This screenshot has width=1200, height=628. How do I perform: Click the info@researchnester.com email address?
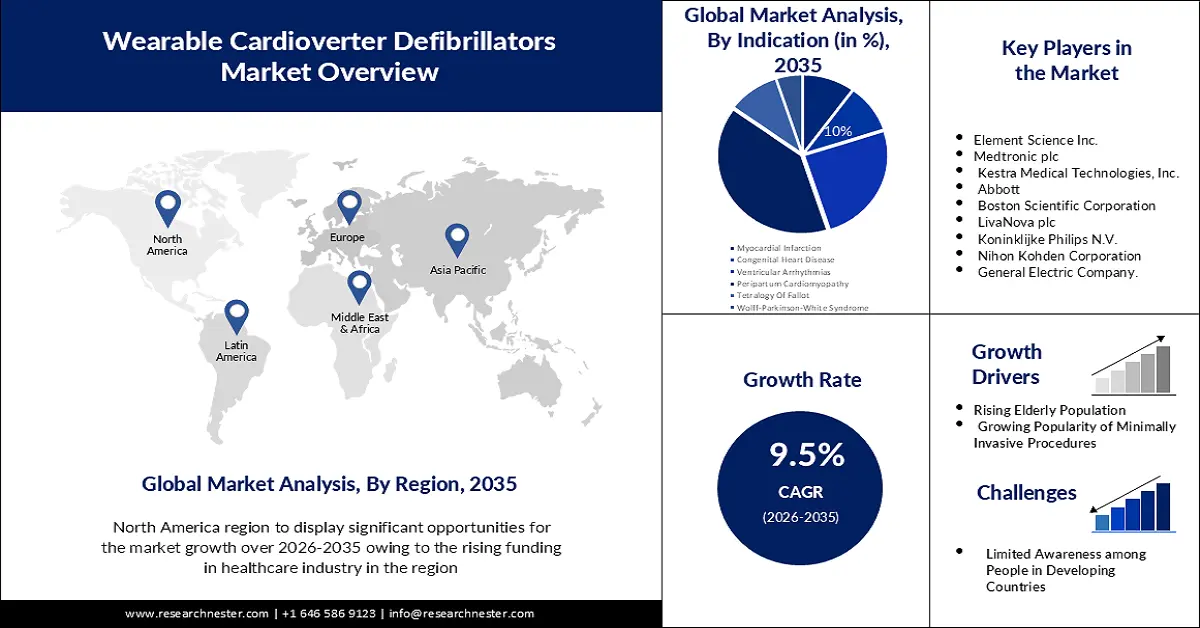tap(461, 613)
